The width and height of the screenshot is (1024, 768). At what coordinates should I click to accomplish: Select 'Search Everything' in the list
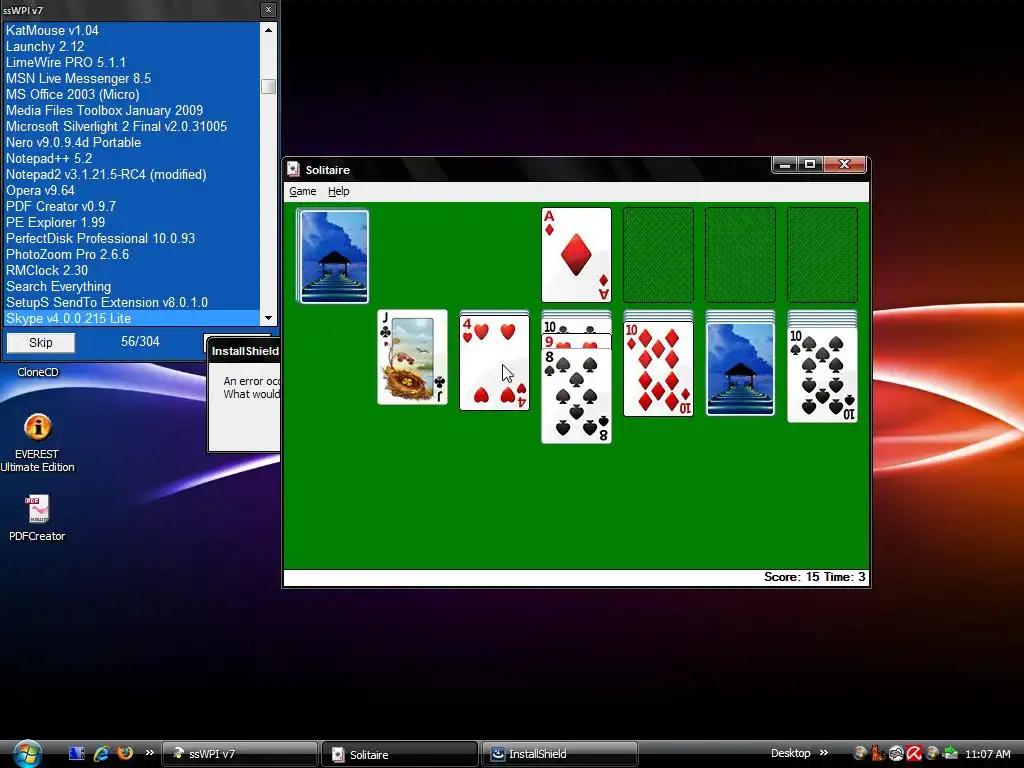point(132,286)
